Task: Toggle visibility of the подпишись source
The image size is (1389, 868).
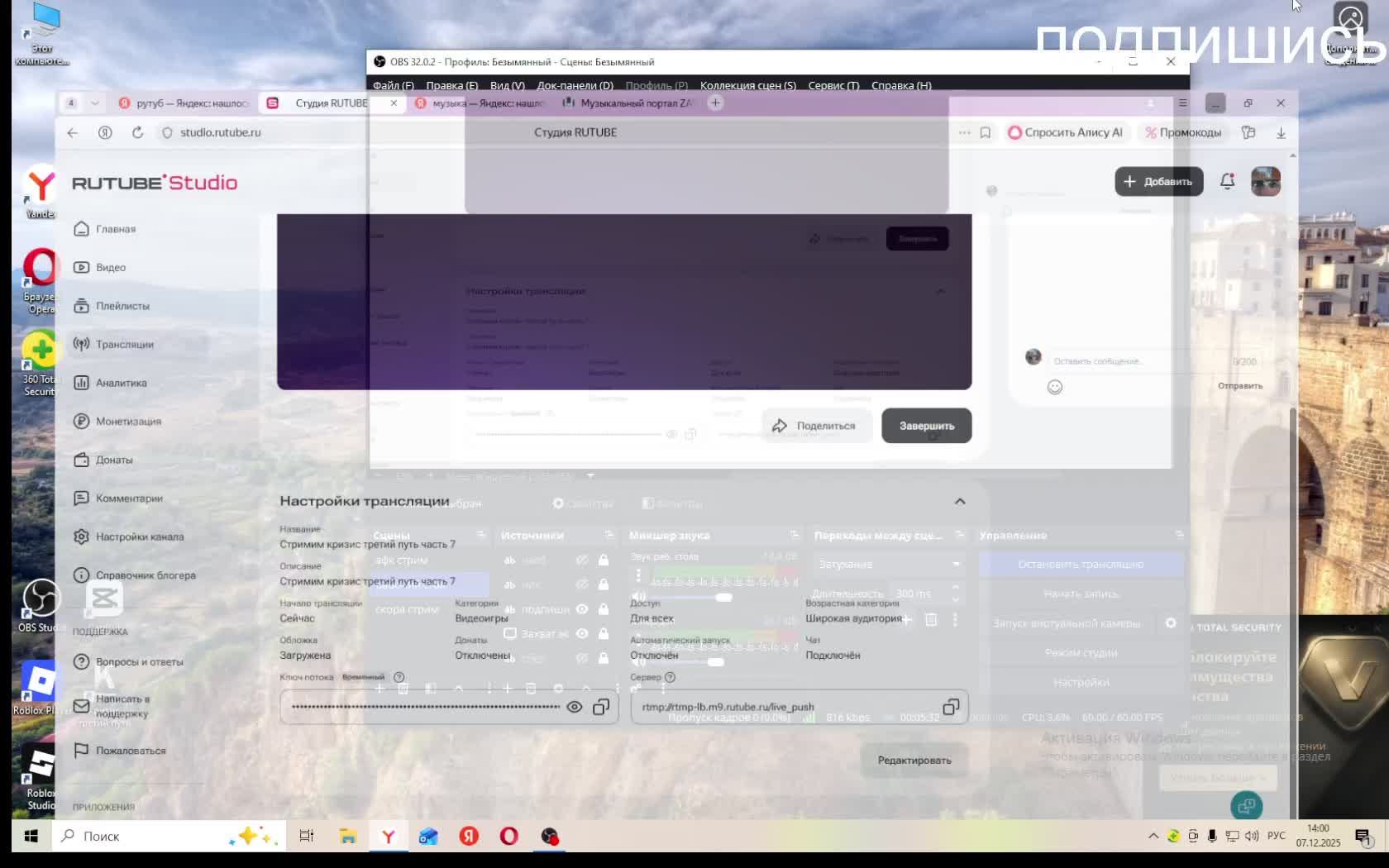Action: click(582, 609)
